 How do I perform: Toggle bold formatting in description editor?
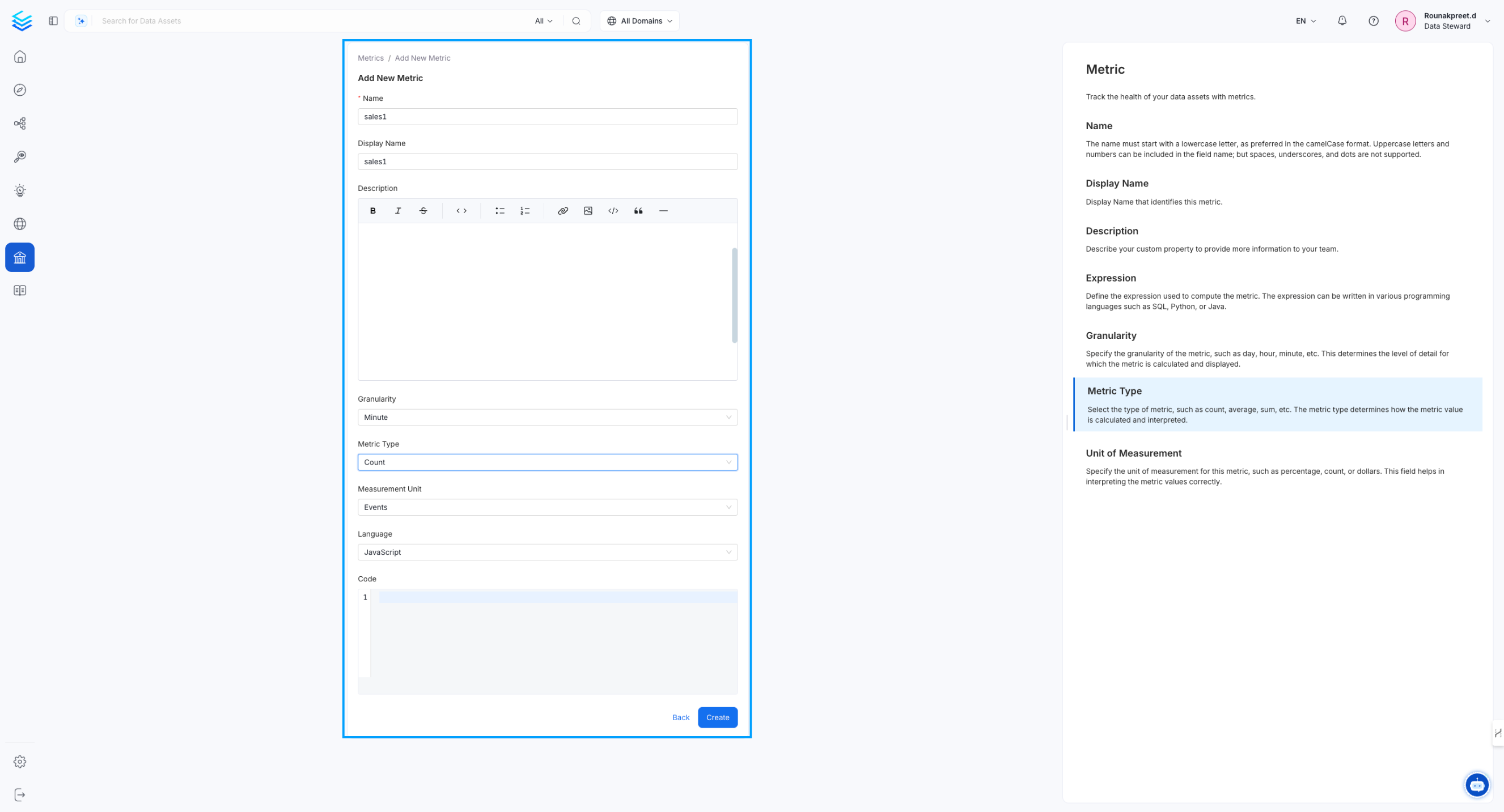pos(372,211)
